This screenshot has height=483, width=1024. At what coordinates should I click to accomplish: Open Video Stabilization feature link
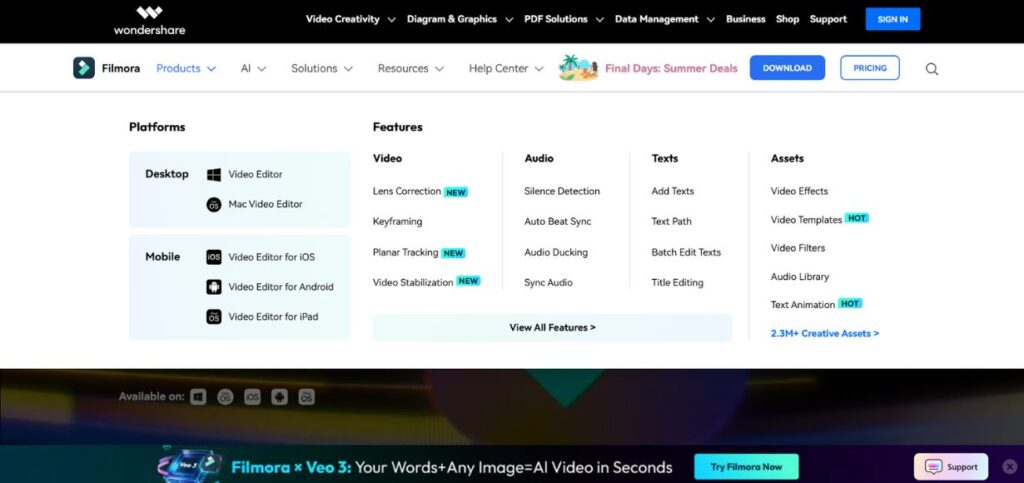[413, 283]
